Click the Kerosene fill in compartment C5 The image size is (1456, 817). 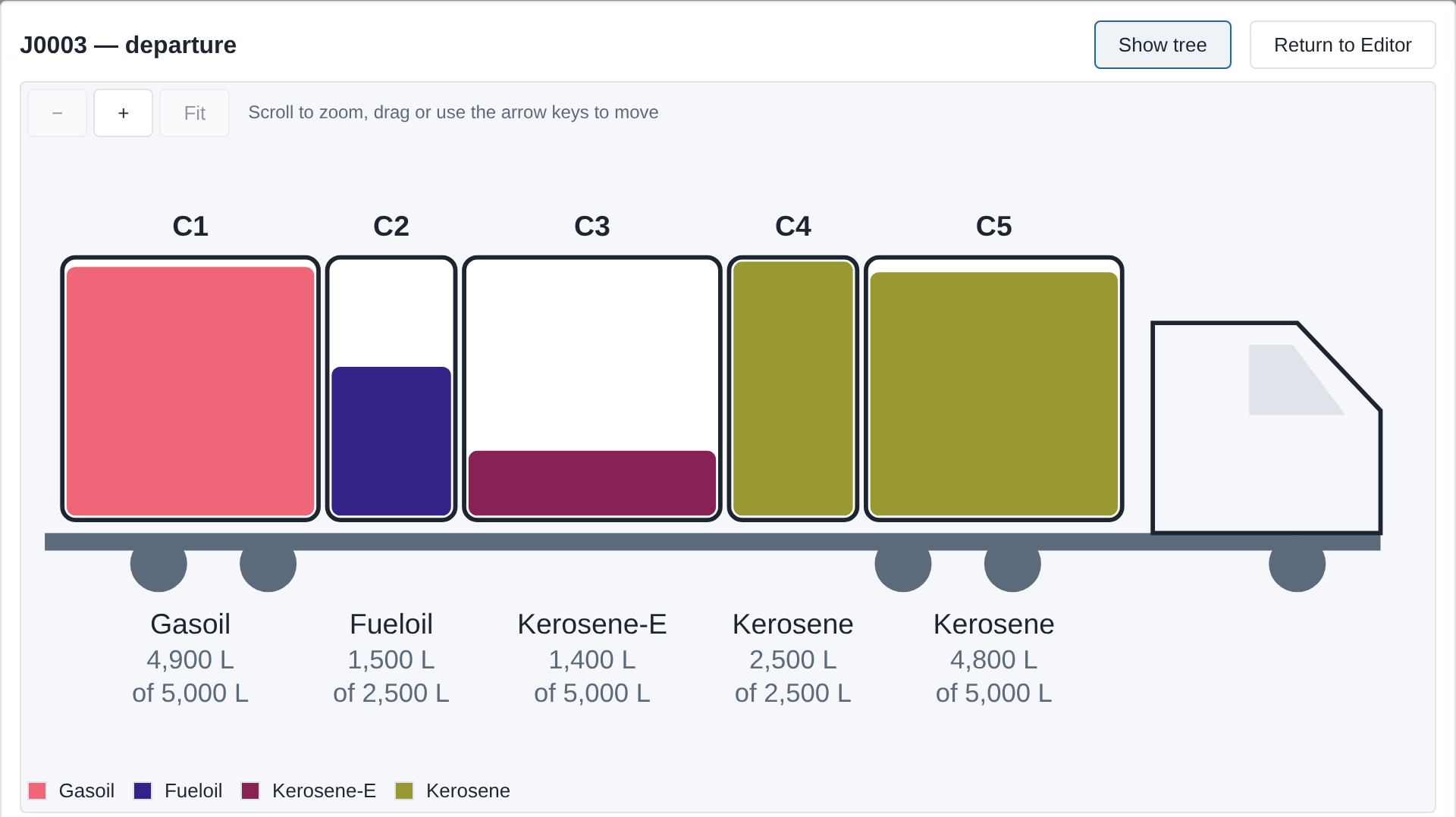click(x=994, y=394)
